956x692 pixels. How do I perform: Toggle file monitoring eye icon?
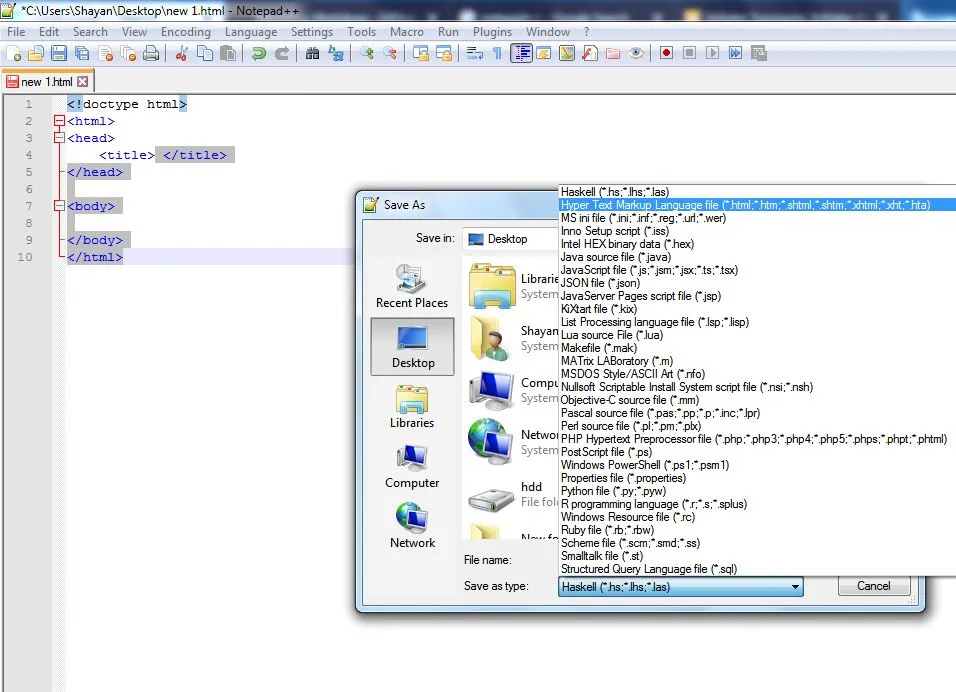click(636, 54)
